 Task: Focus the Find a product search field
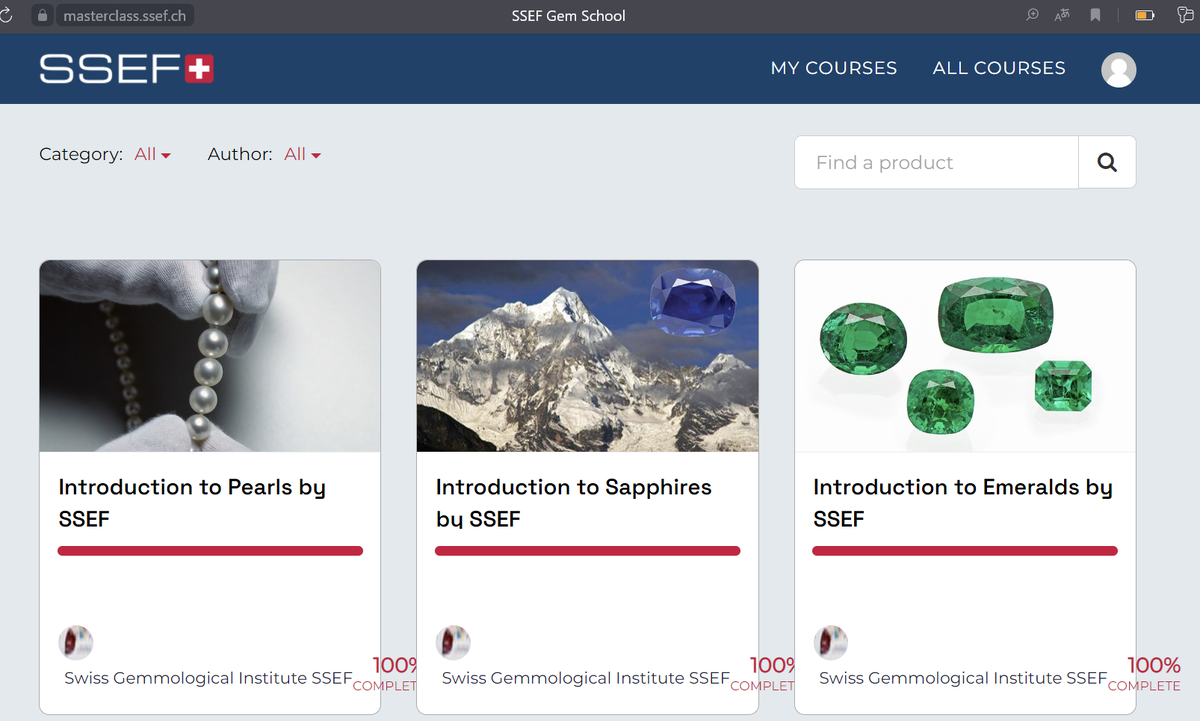[936, 162]
